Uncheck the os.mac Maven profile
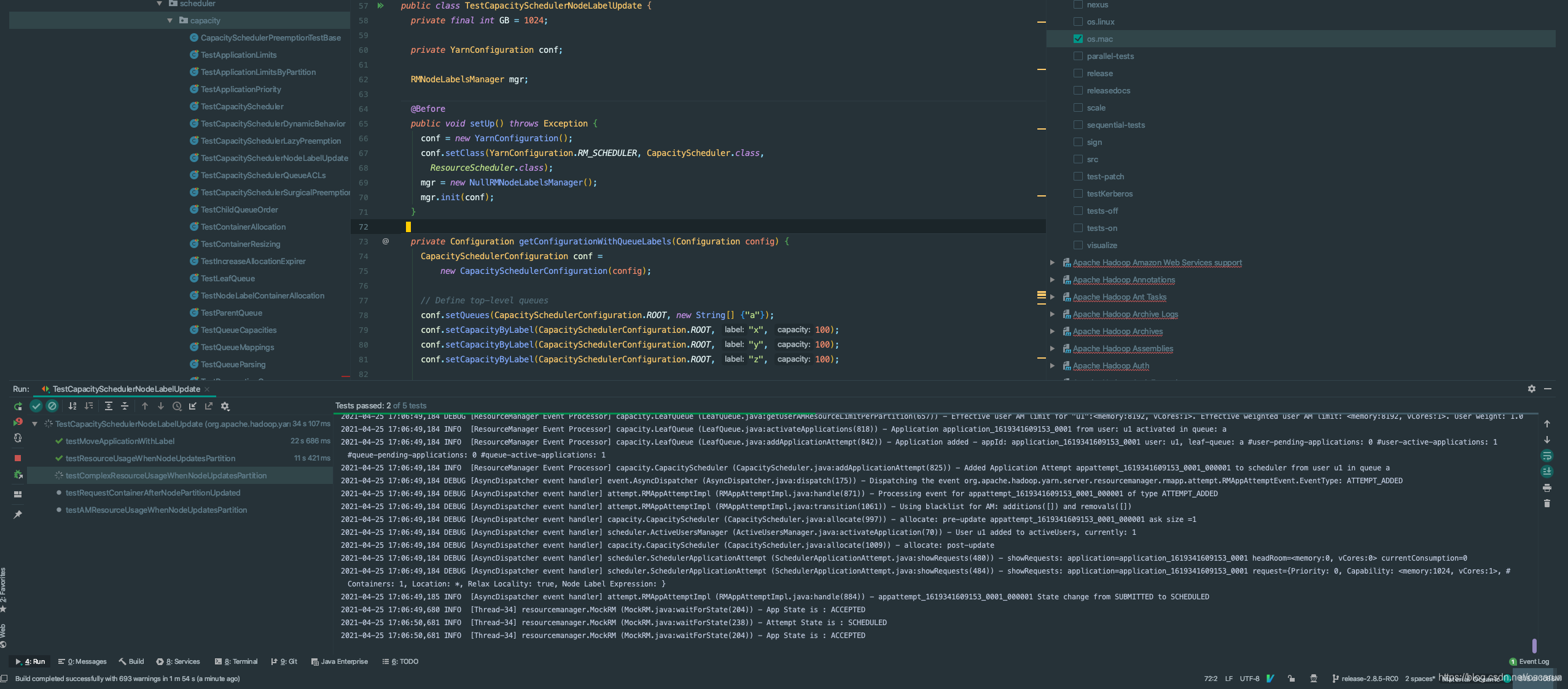The width and height of the screenshot is (1568, 689). (1078, 39)
